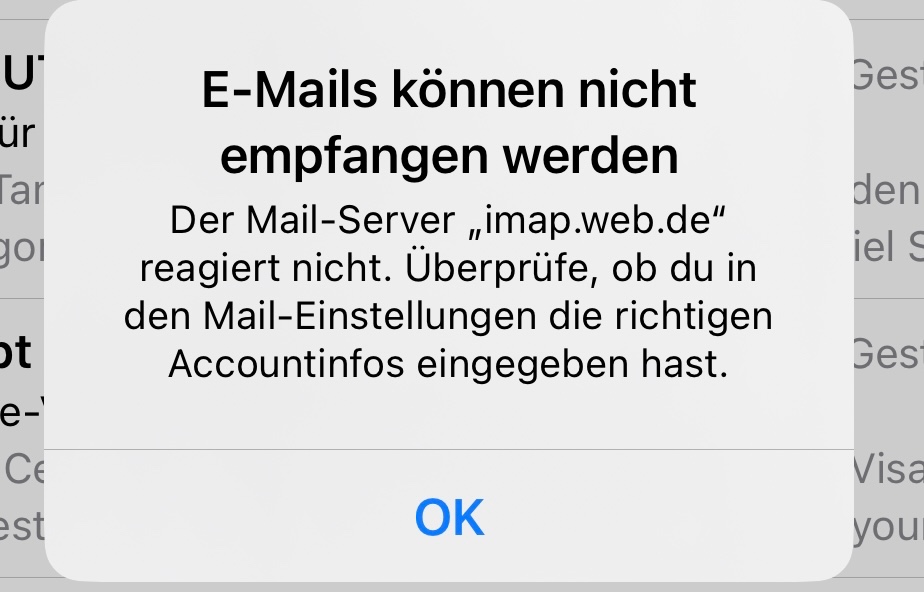Click the alert title "E-Mails können nicht"
The height and width of the screenshot is (592, 924).
click(x=449, y=90)
